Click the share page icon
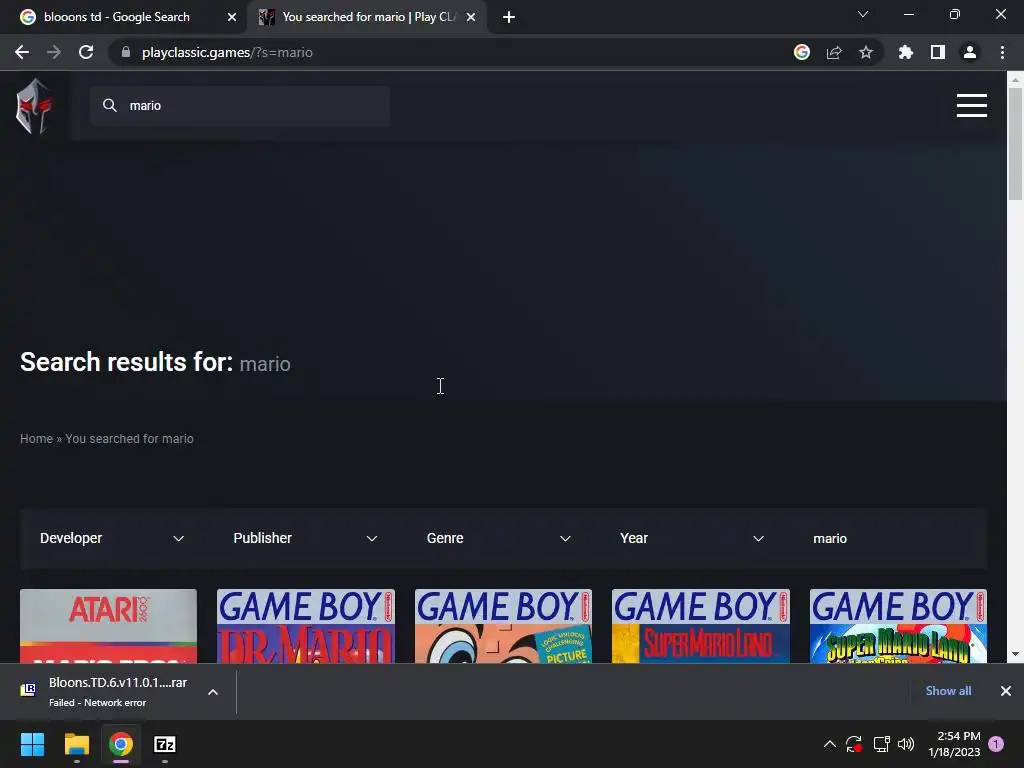This screenshot has height=768, width=1024. coord(834,52)
